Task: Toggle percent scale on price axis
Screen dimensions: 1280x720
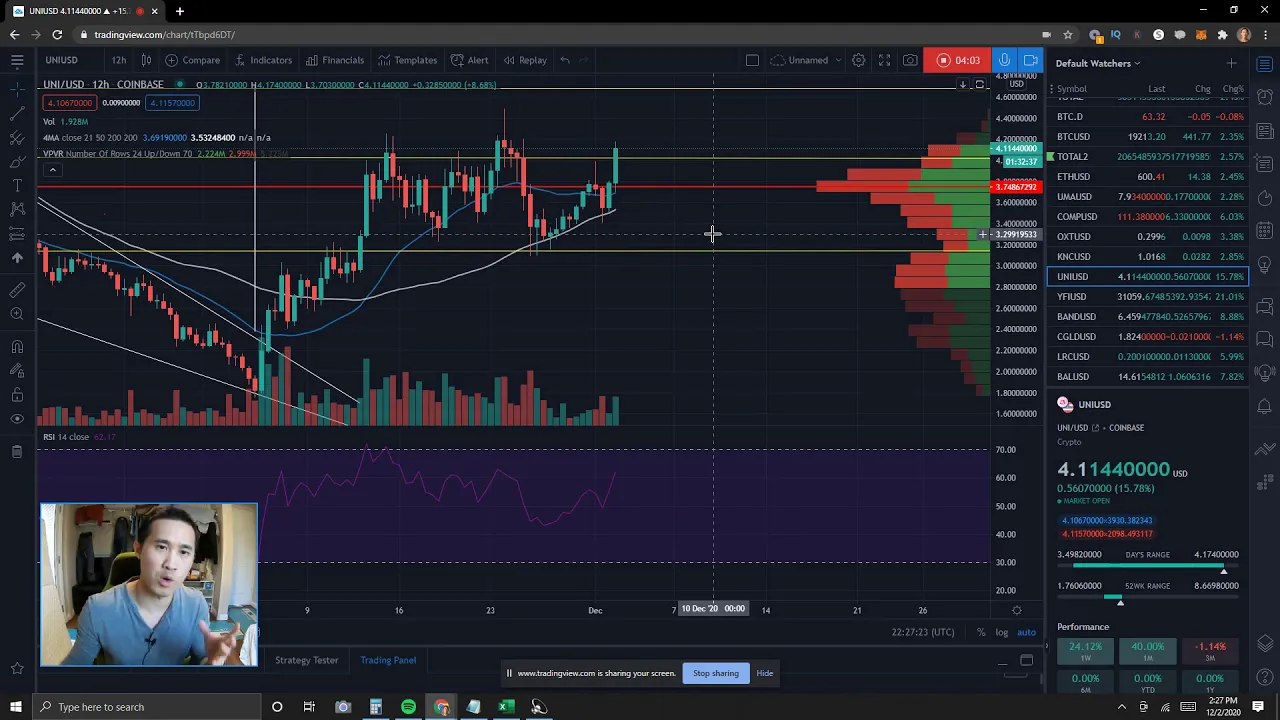Action: click(981, 632)
